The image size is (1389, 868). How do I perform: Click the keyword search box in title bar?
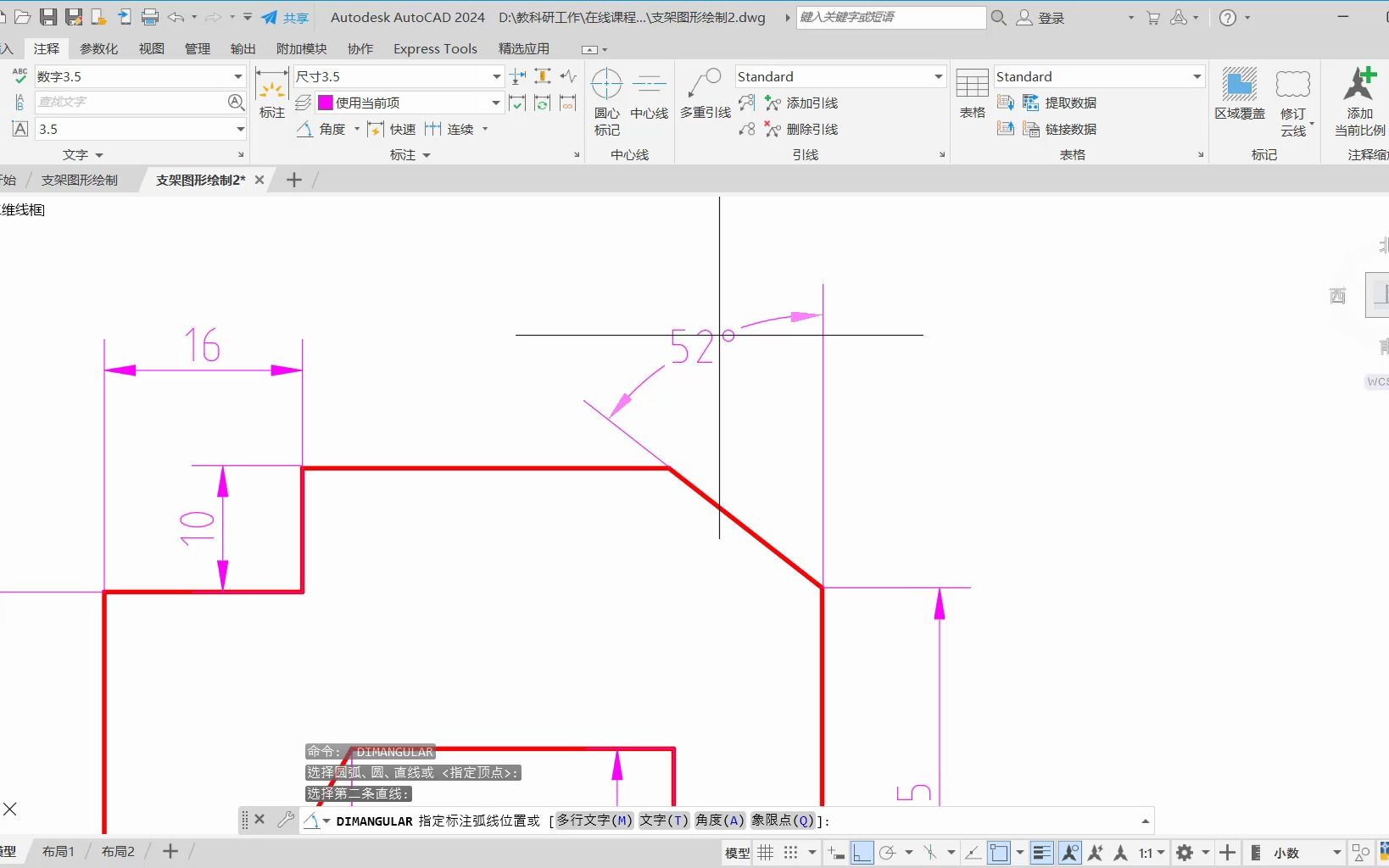(891, 17)
